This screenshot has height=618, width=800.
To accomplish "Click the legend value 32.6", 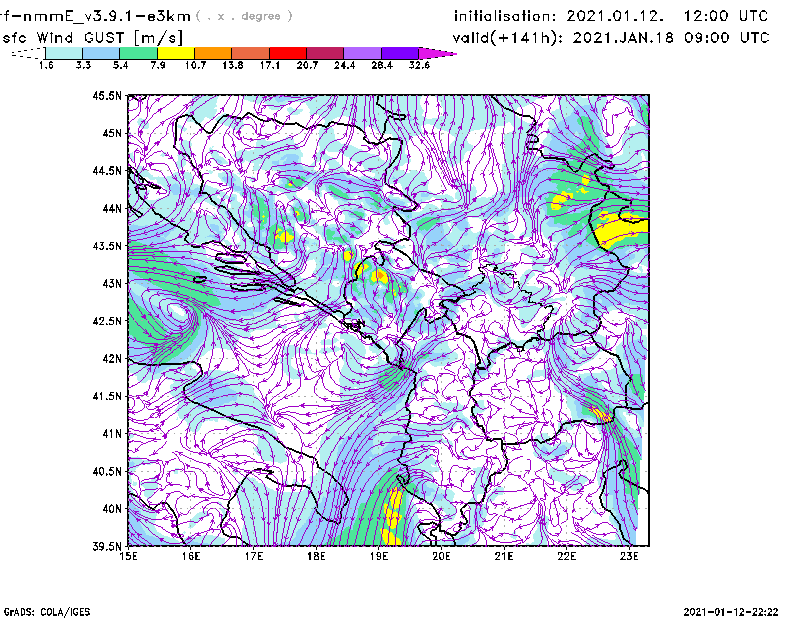I will [x=419, y=65].
